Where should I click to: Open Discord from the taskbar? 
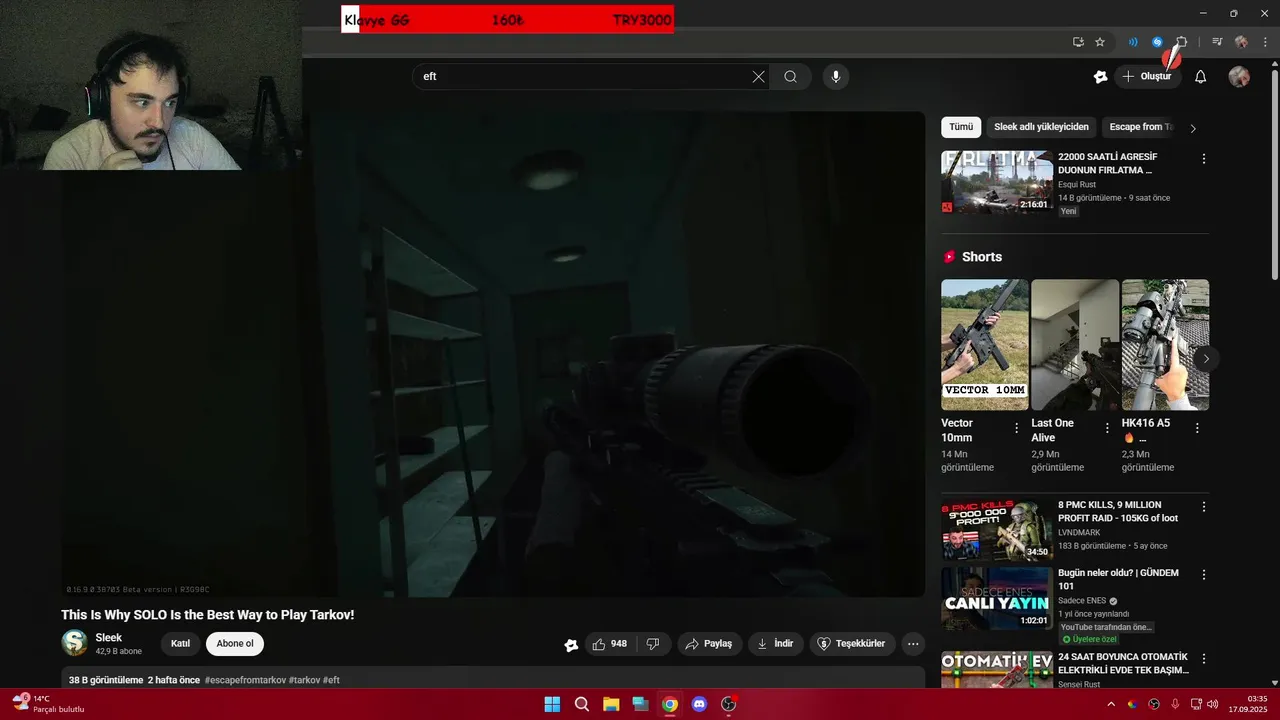(x=699, y=704)
